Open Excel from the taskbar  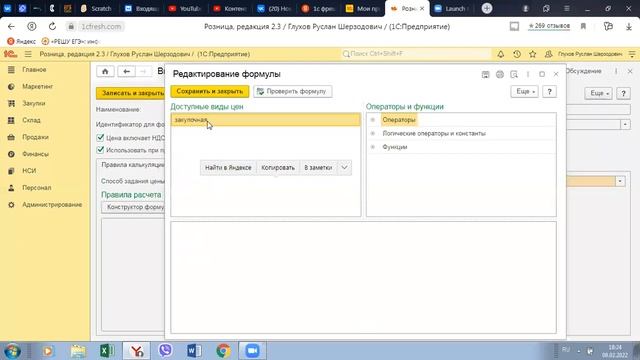pos(107,351)
